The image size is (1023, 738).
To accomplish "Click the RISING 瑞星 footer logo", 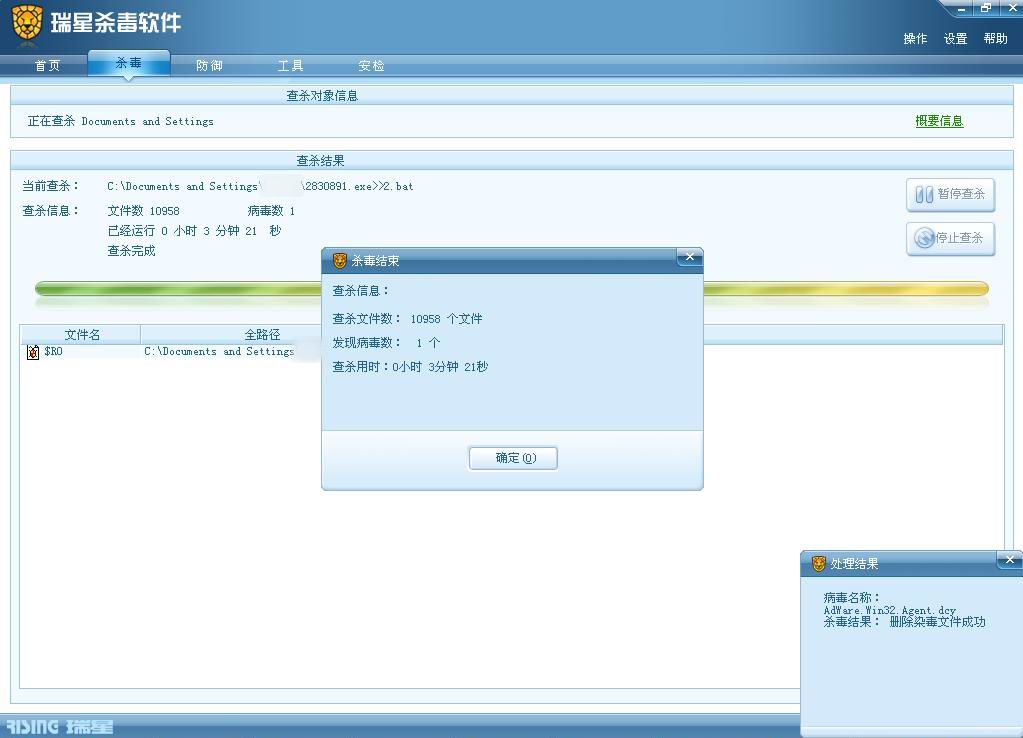I will (59, 726).
